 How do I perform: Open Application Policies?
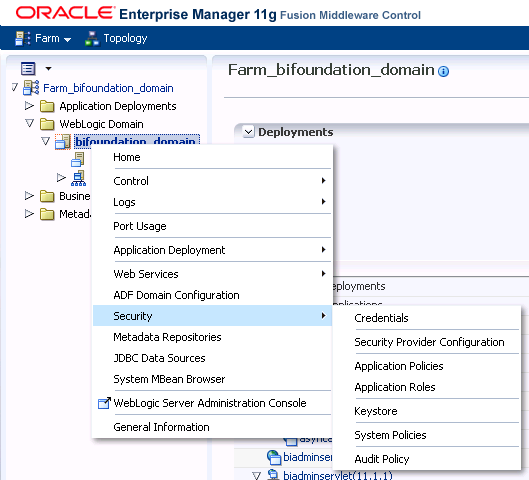click(427, 366)
